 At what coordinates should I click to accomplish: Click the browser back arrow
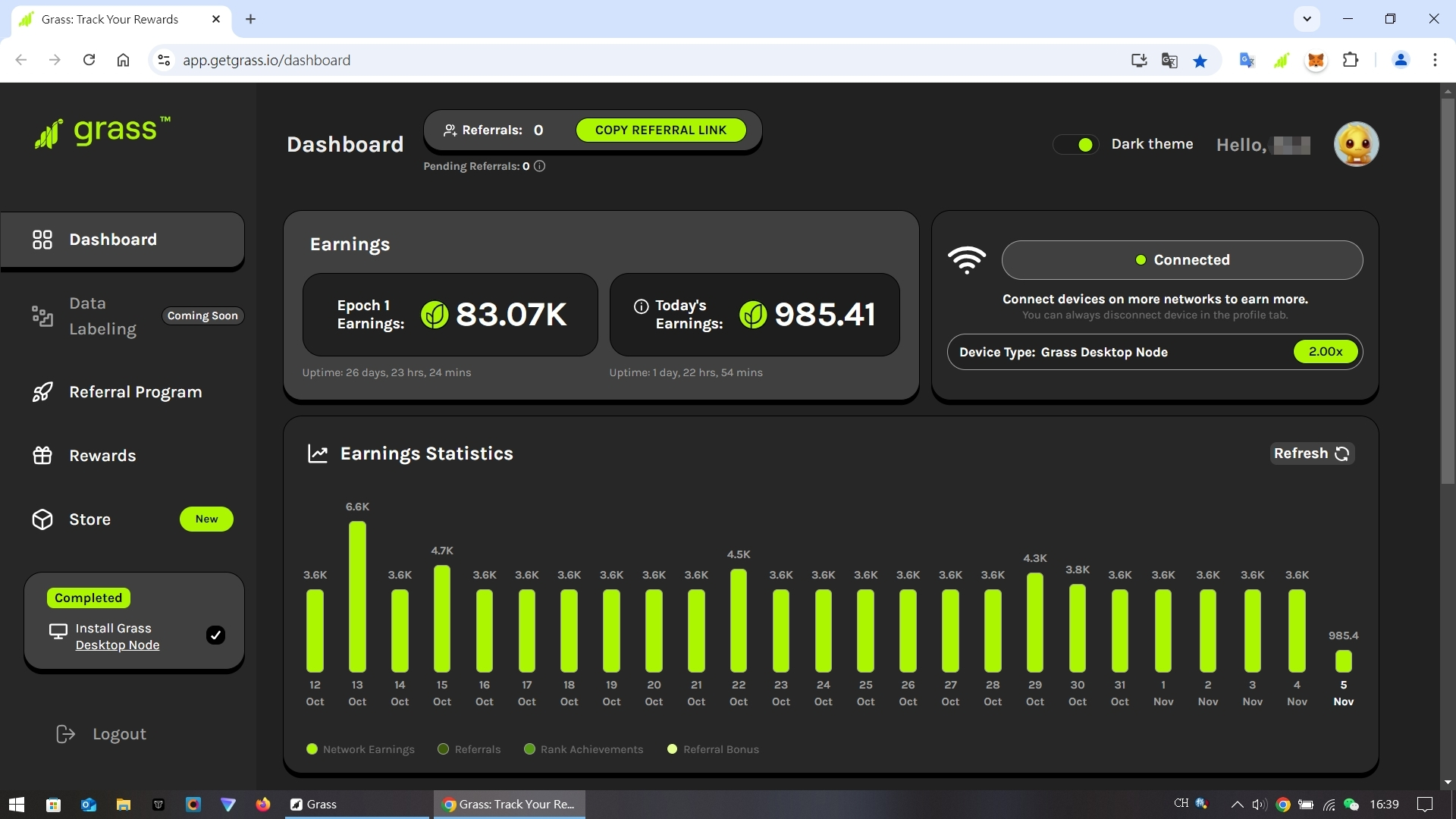(x=21, y=60)
